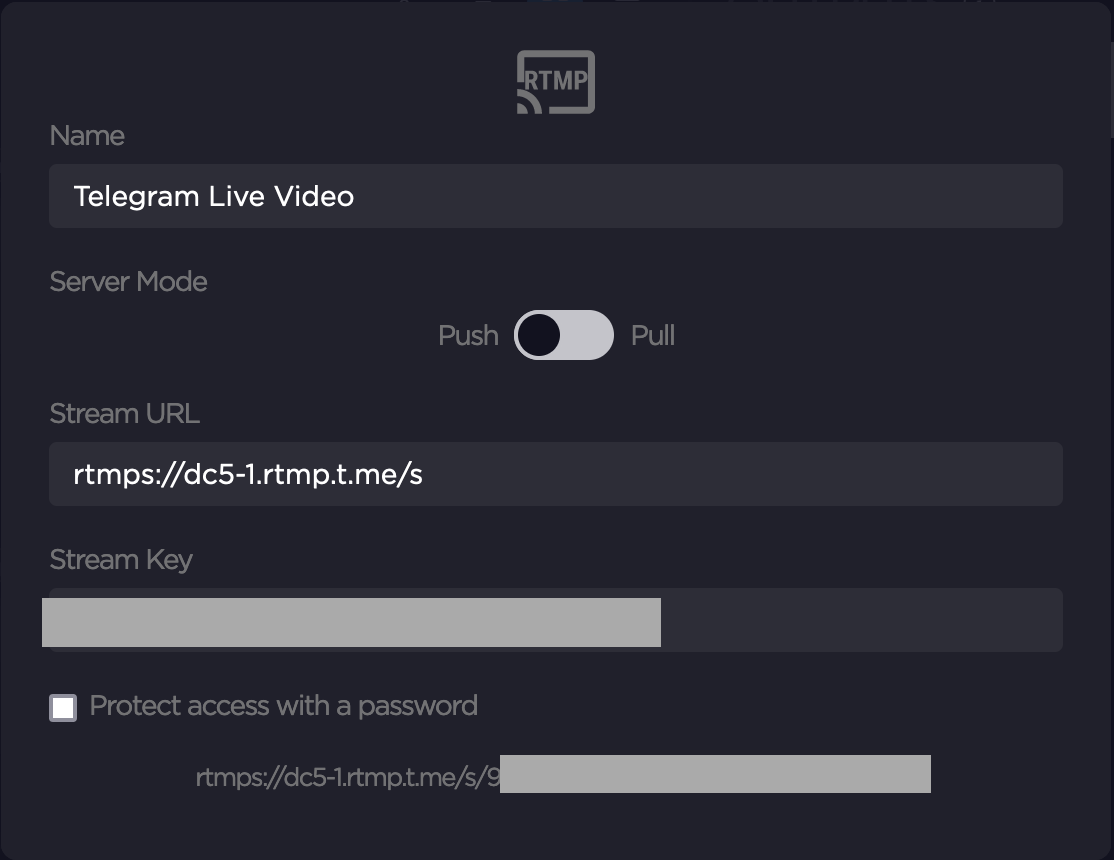Click the hidden key in bottom URL preview

click(x=715, y=775)
